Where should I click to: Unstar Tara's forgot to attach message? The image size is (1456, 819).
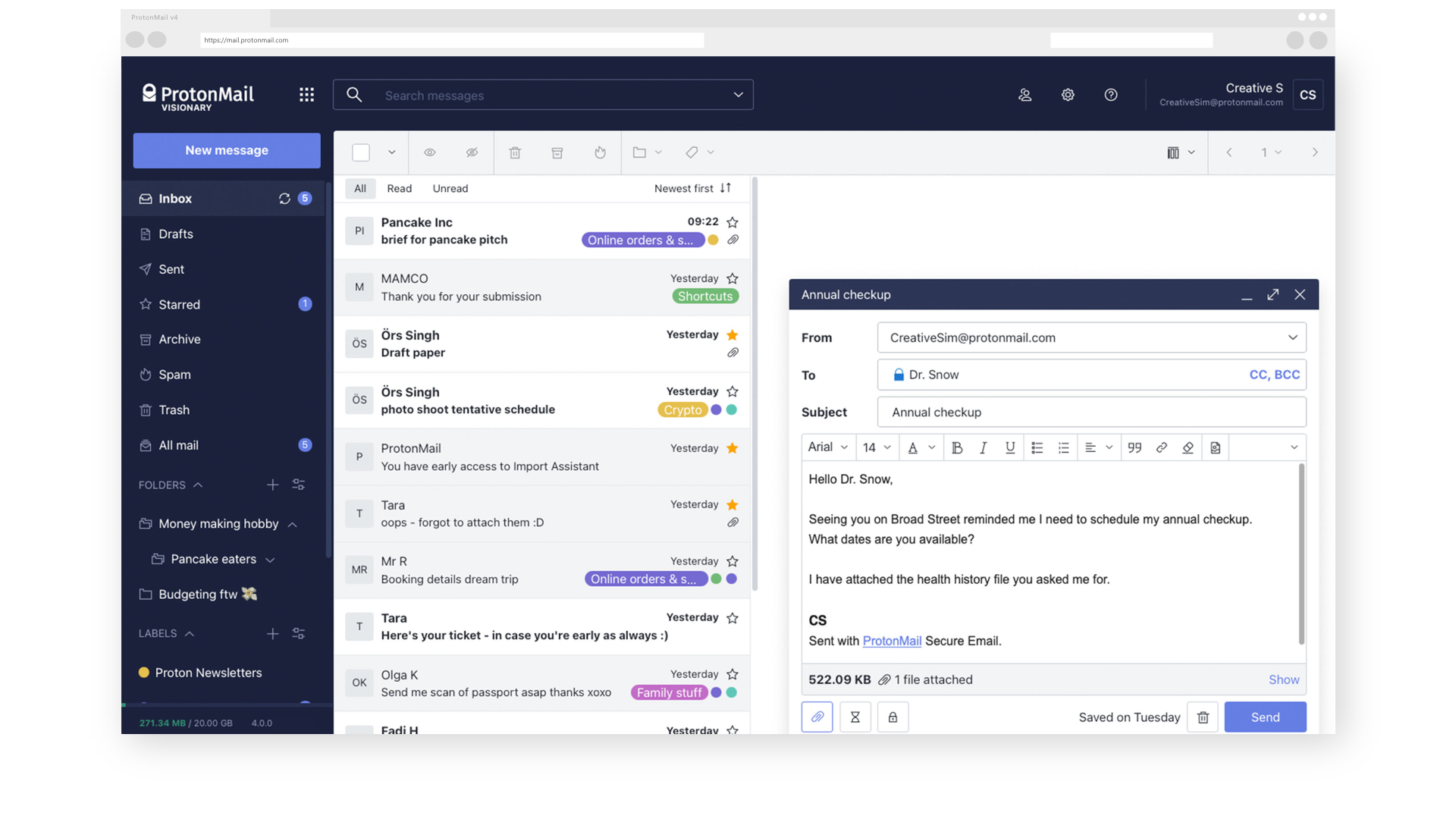[733, 504]
